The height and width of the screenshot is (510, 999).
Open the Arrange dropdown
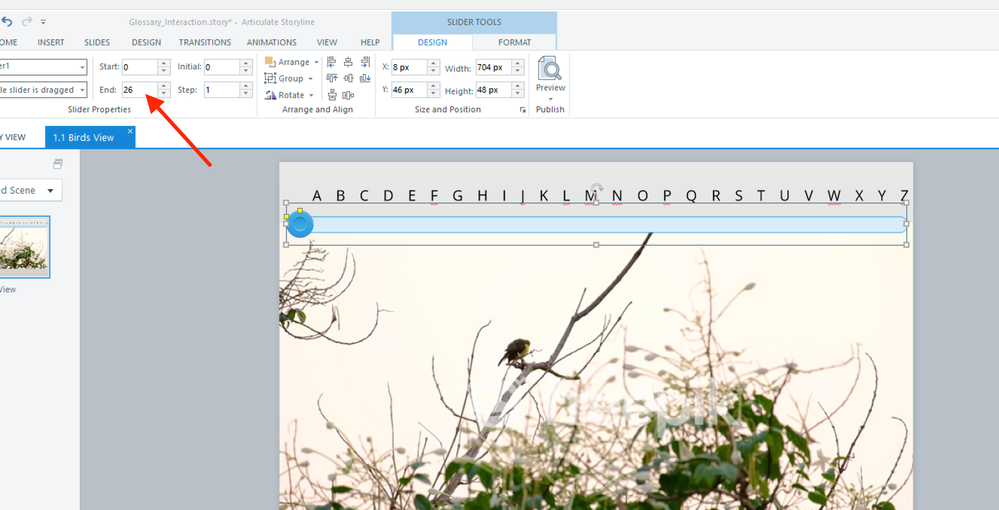click(292, 62)
